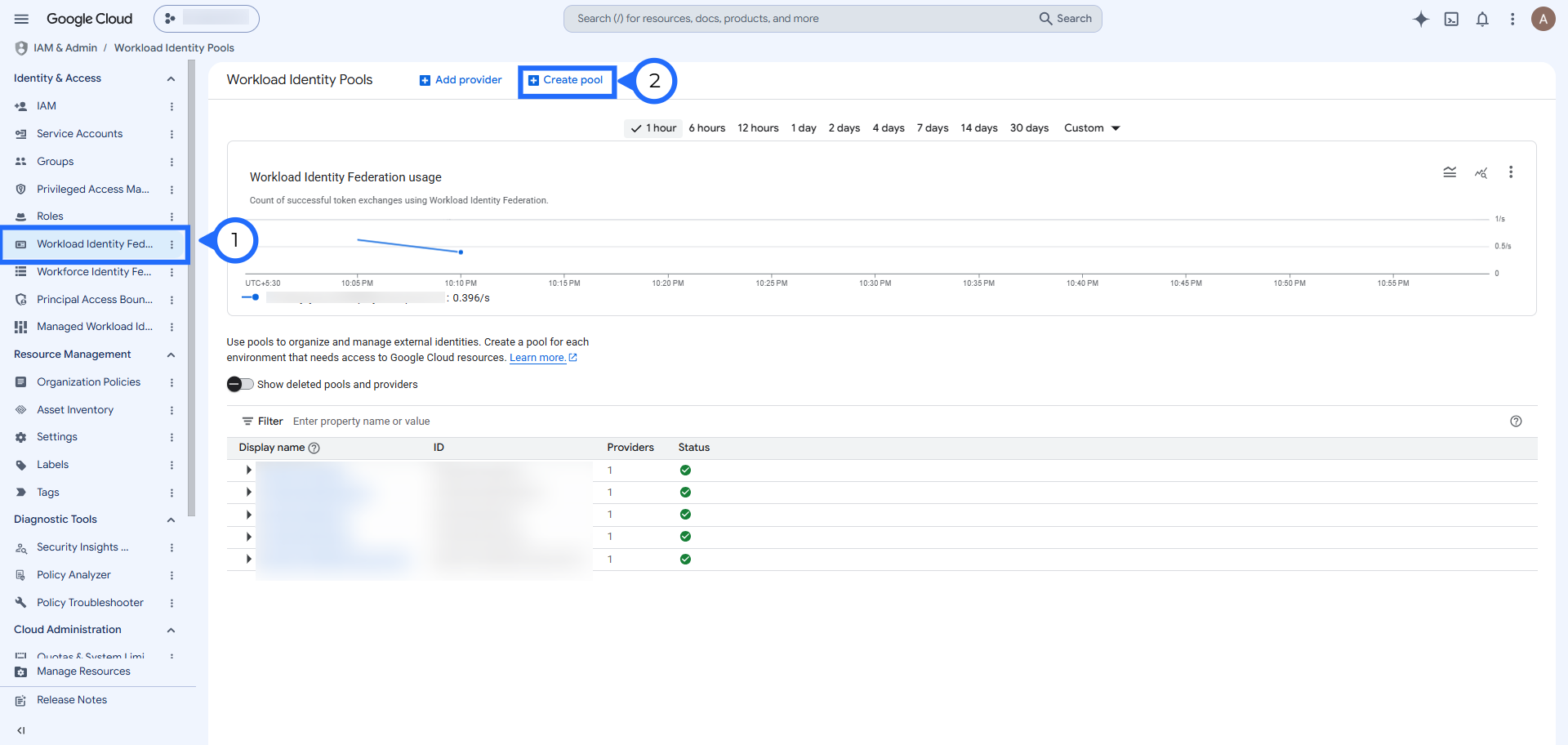The height and width of the screenshot is (745, 1568).
Task: Select the 12 hours time range
Action: tap(758, 128)
